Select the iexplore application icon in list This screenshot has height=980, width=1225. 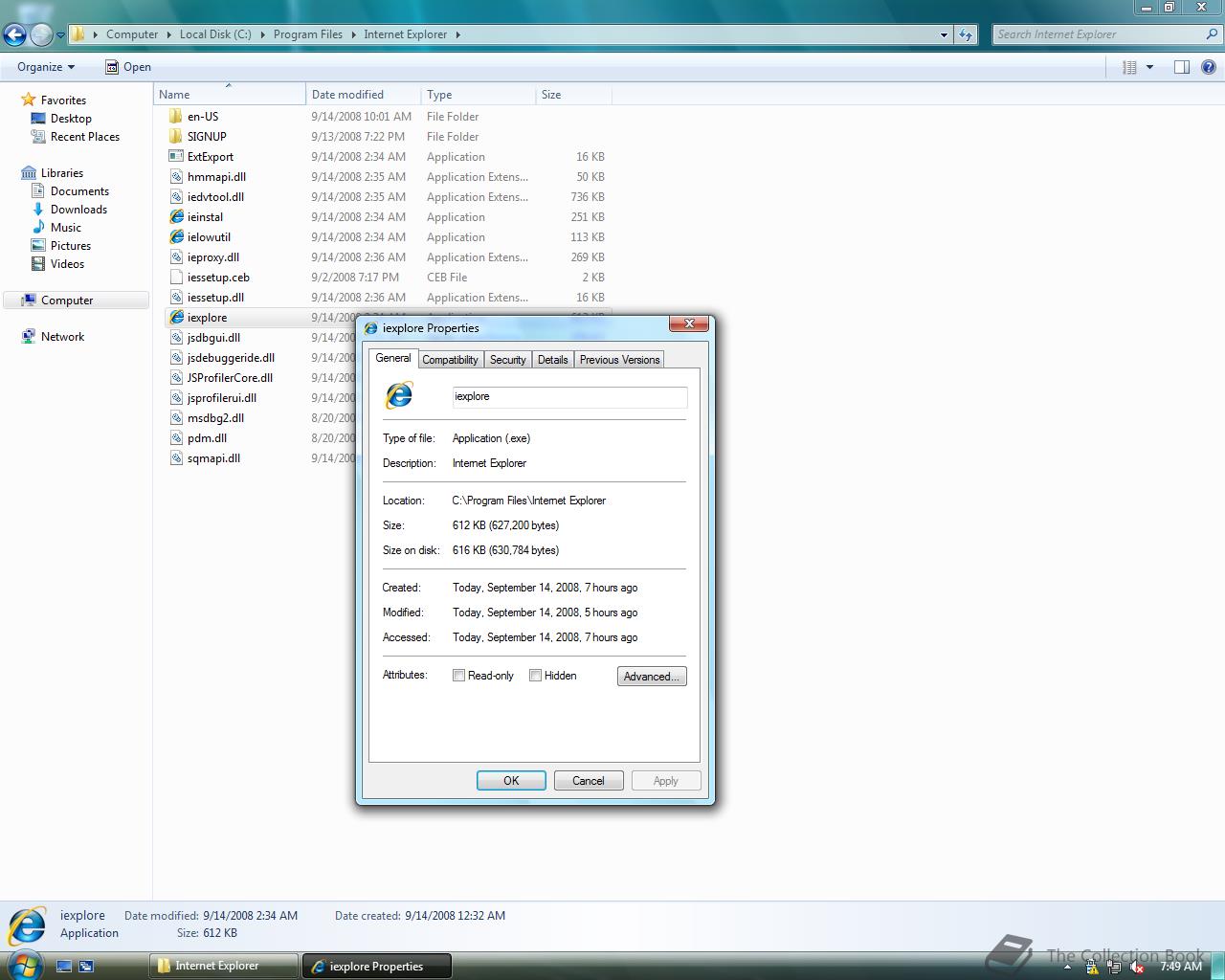(176, 318)
